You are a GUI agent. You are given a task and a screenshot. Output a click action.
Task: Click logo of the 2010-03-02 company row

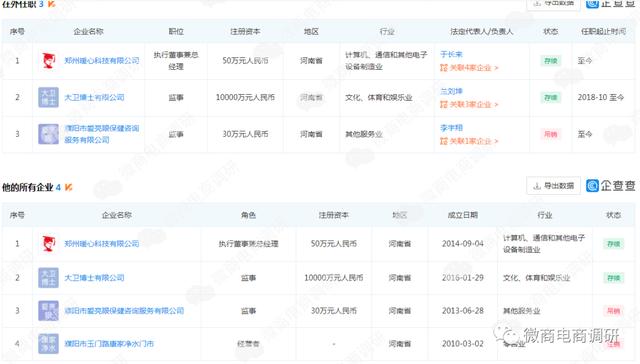point(48,344)
